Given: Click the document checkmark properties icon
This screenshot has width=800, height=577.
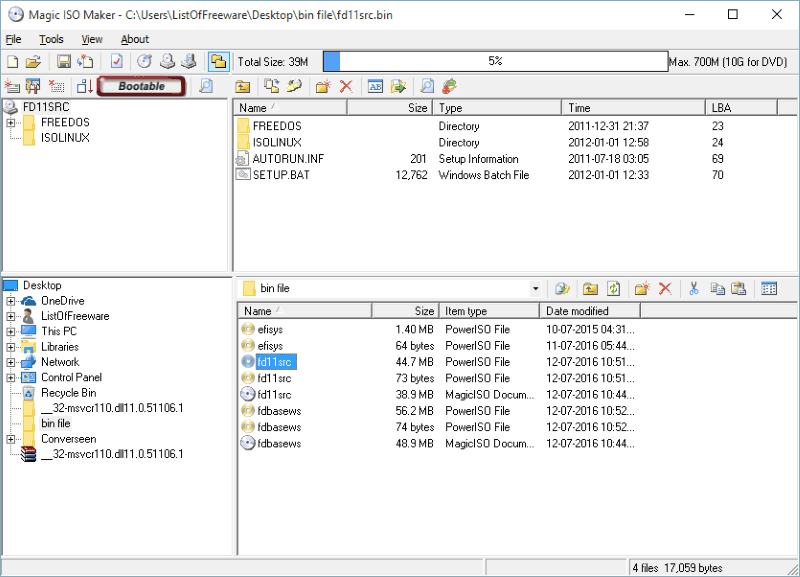Looking at the screenshot, I should coord(117,62).
